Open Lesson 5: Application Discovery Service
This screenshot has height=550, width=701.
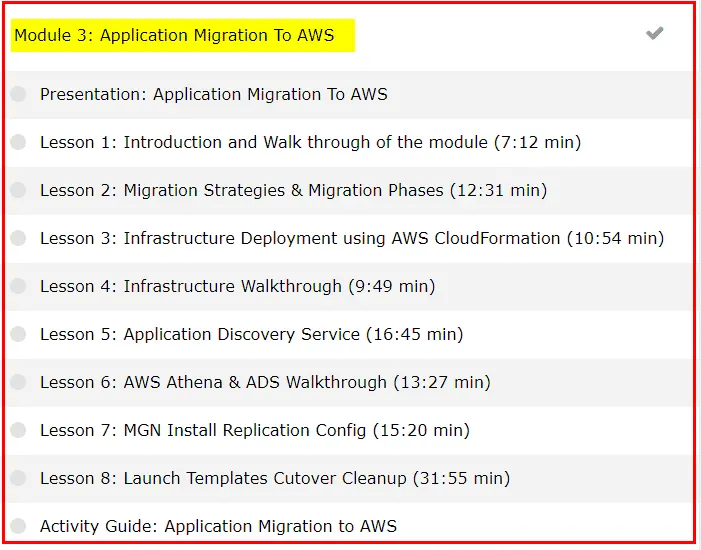coord(251,334)
